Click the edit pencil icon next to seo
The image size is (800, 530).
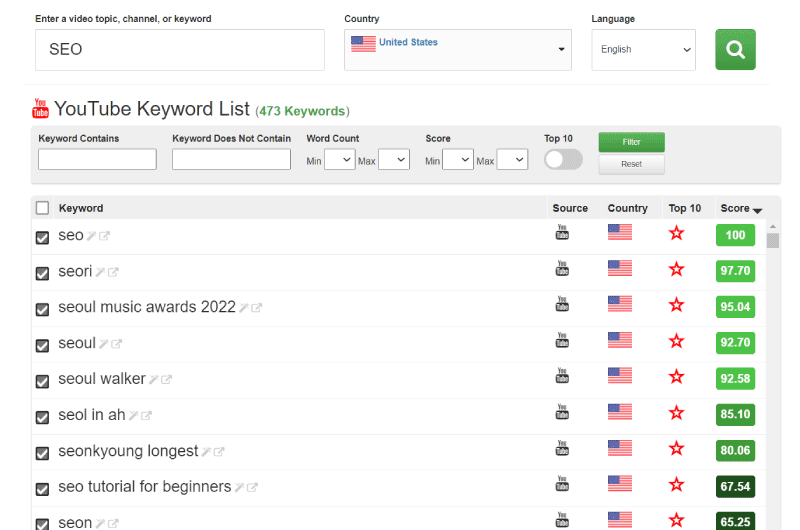coord(91,236)
